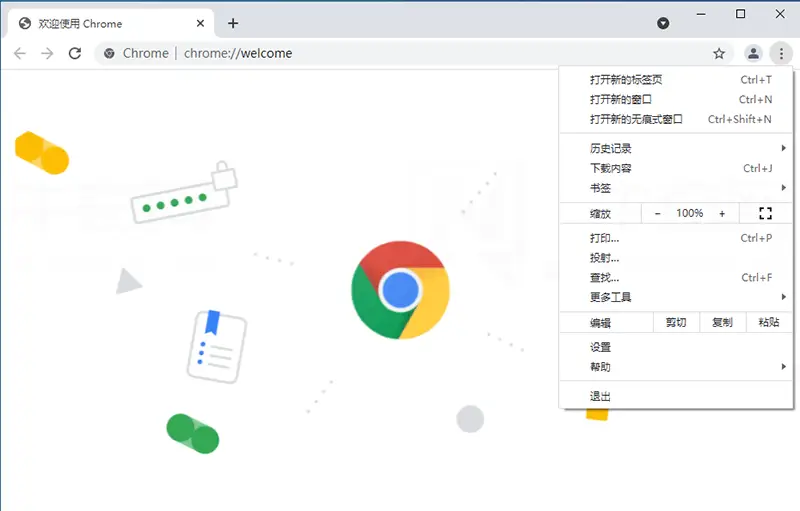
Task: Select 打开新的无痕式窗口 menu item
Action: [676, 119]
